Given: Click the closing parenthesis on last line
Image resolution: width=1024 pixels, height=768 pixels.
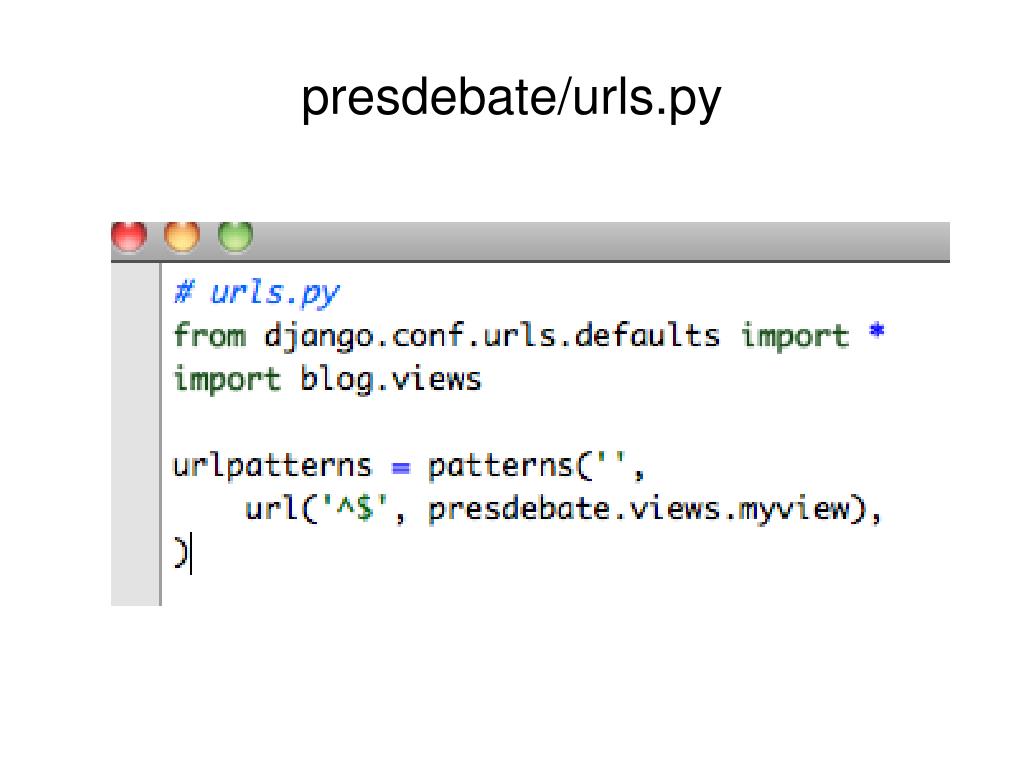Looking at the screenshot, I should 180,553.
